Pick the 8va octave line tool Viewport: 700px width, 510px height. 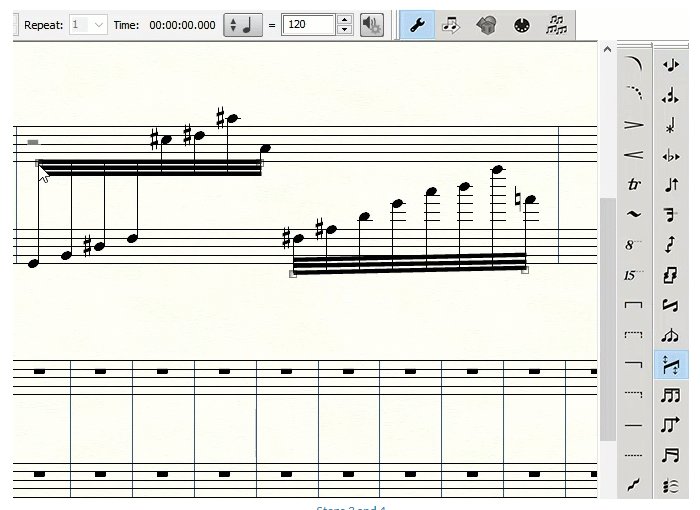click(633, 245)
